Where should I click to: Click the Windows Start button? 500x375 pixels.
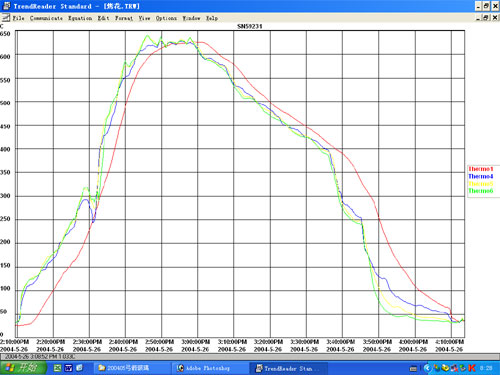click(x=23, y=368)
